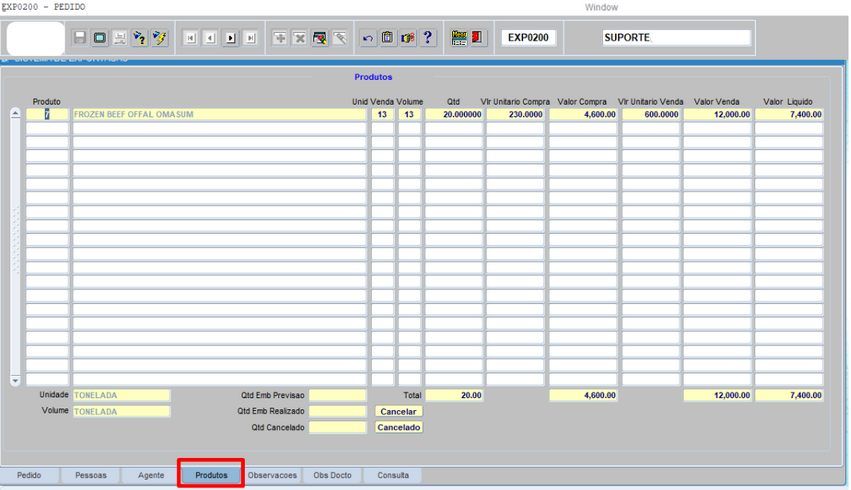Image resolution: width=851 pixels, height=490 pixels.
Task: Click the delete record X icon
Action: point(300,38)
